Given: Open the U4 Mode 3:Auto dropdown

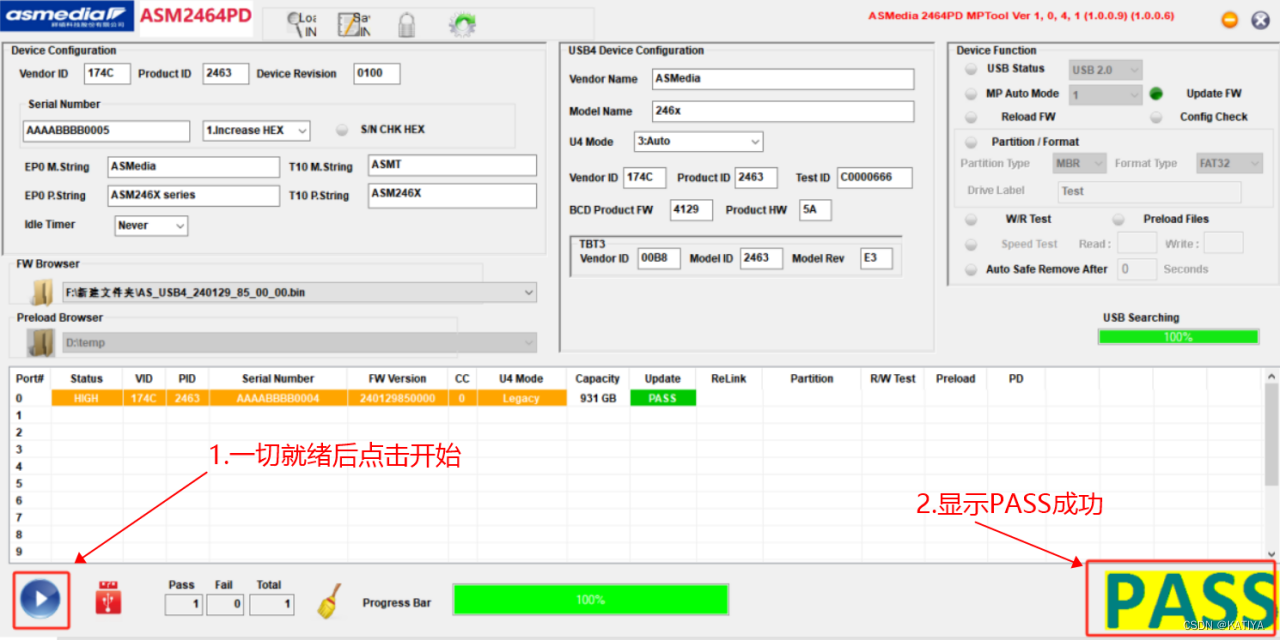Looking at the screenshot, I should point(699,142).
